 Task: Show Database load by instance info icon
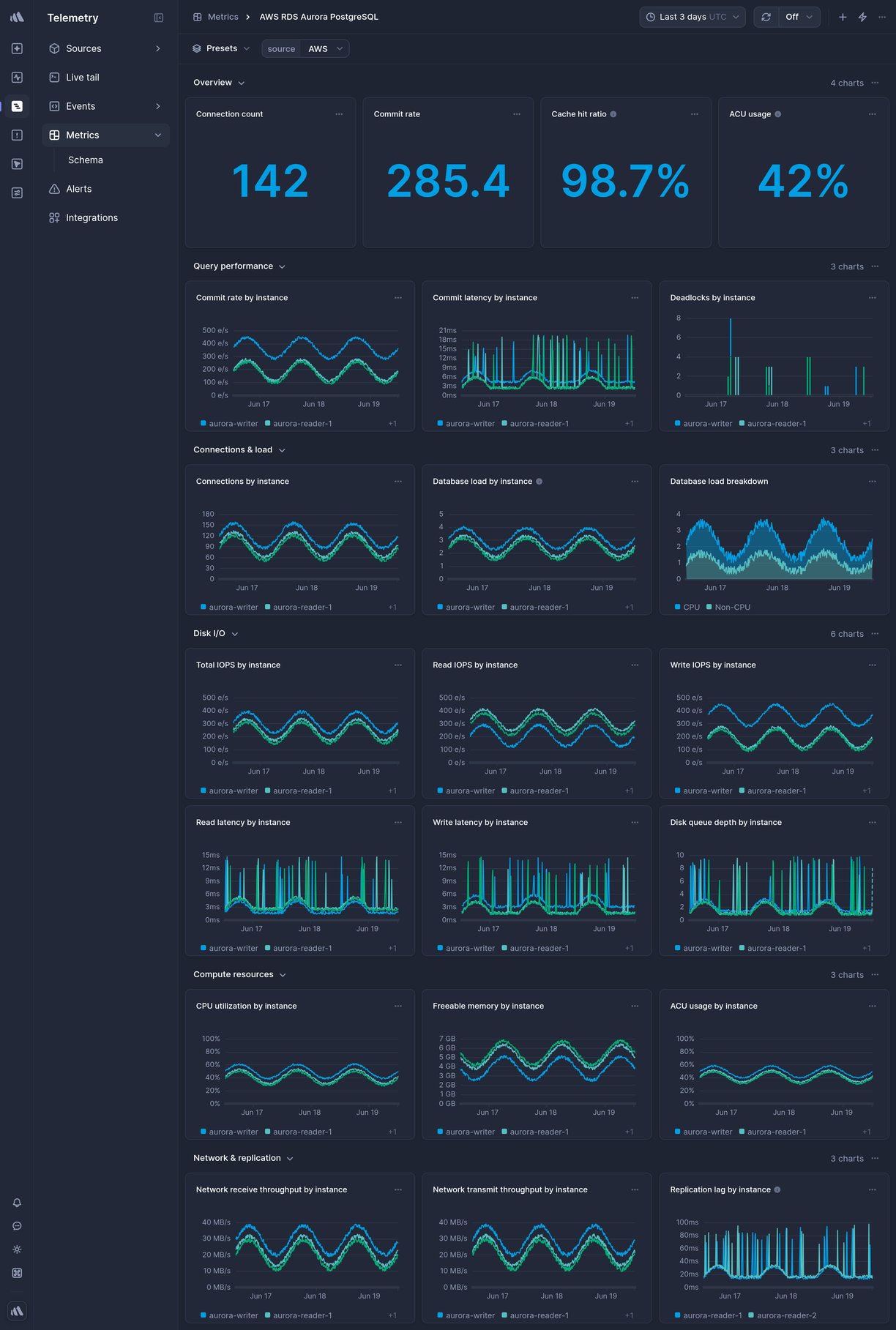point(540,482)
